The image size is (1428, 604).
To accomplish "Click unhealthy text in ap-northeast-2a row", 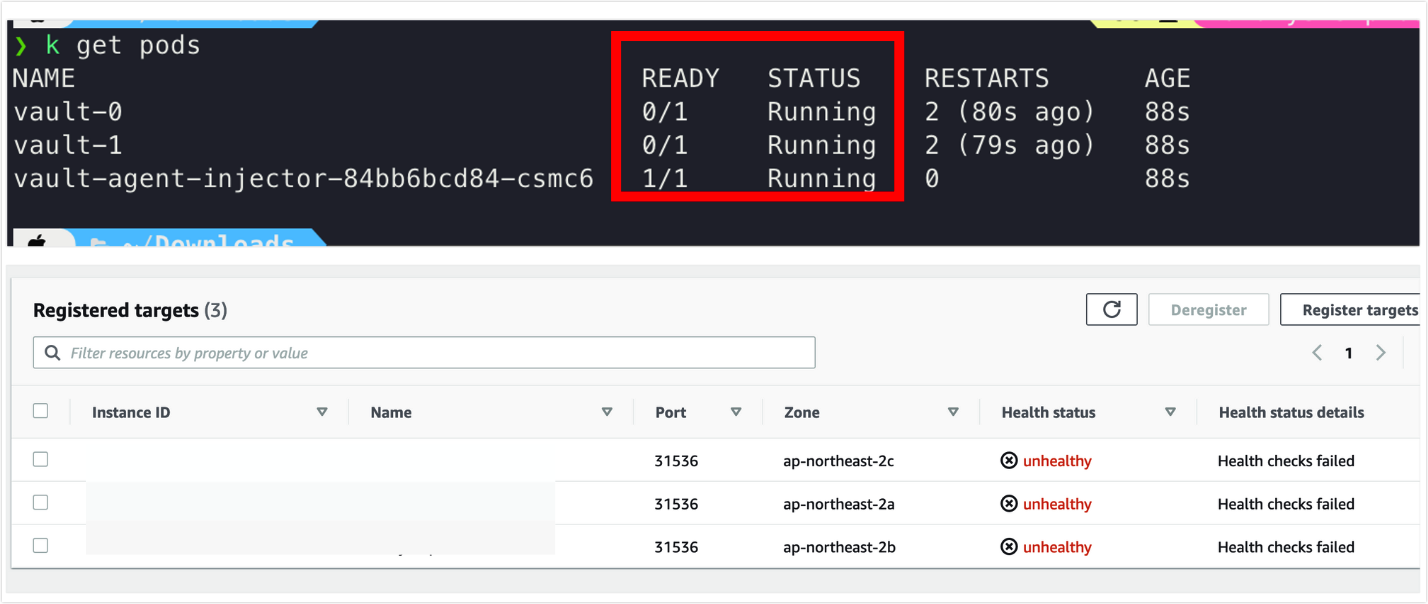I will click(1057, 504).
